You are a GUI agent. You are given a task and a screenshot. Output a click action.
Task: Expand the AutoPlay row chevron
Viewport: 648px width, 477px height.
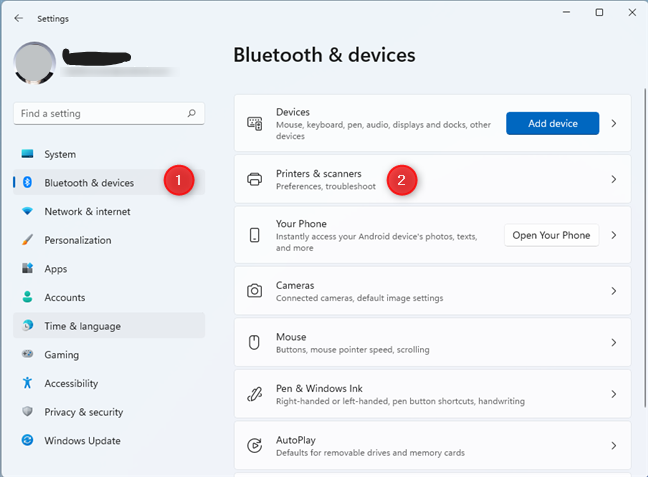point(614,446)
